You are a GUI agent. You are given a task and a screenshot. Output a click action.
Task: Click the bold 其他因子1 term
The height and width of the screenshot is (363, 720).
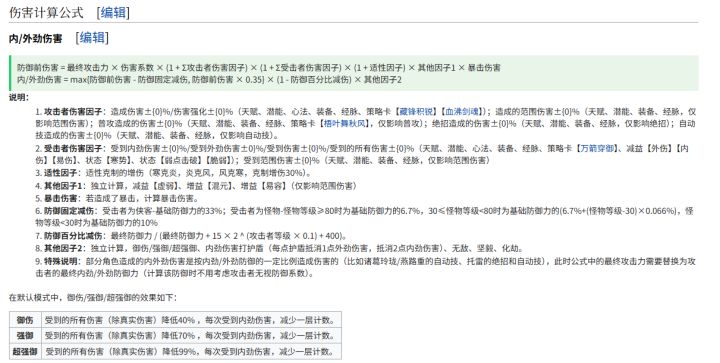click(62, 186)
